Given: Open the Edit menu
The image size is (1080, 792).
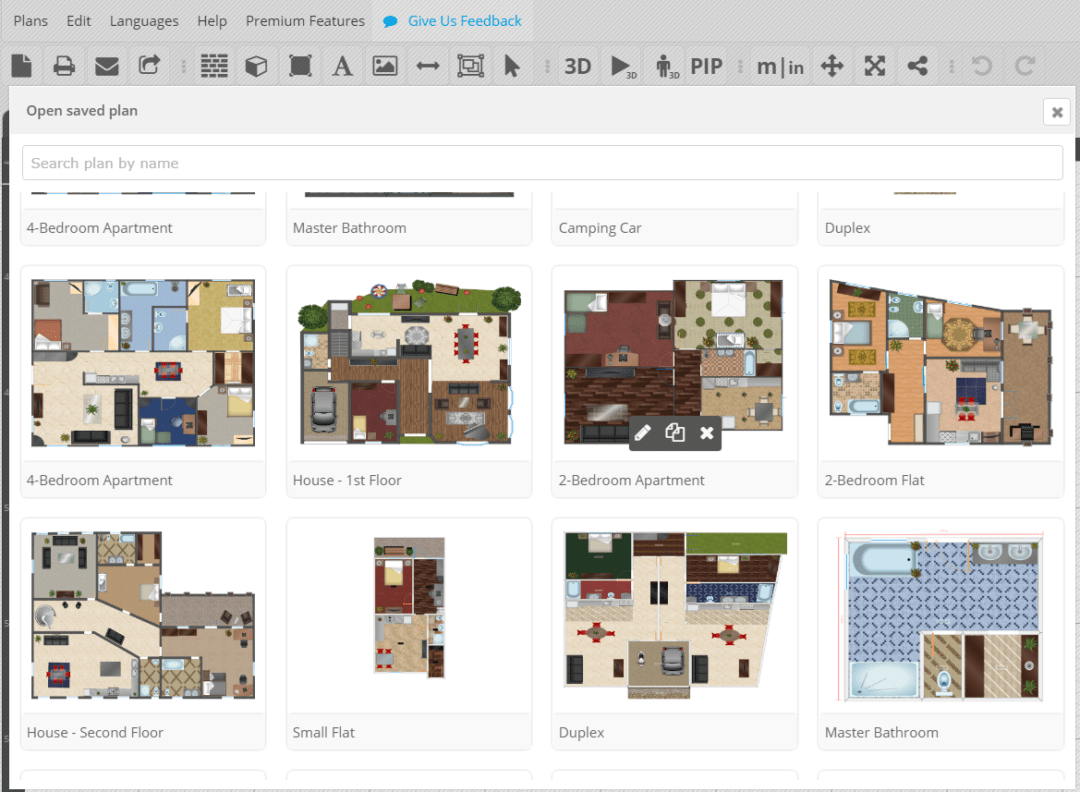Looking at the screenshot, I should coord(79,21).
